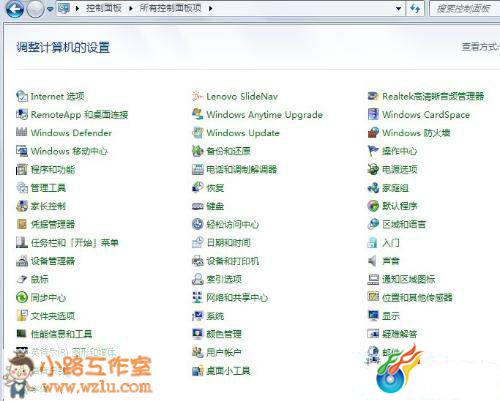Refresh the control panel view
Screen dimensions: 500x401
click(415, 8)
